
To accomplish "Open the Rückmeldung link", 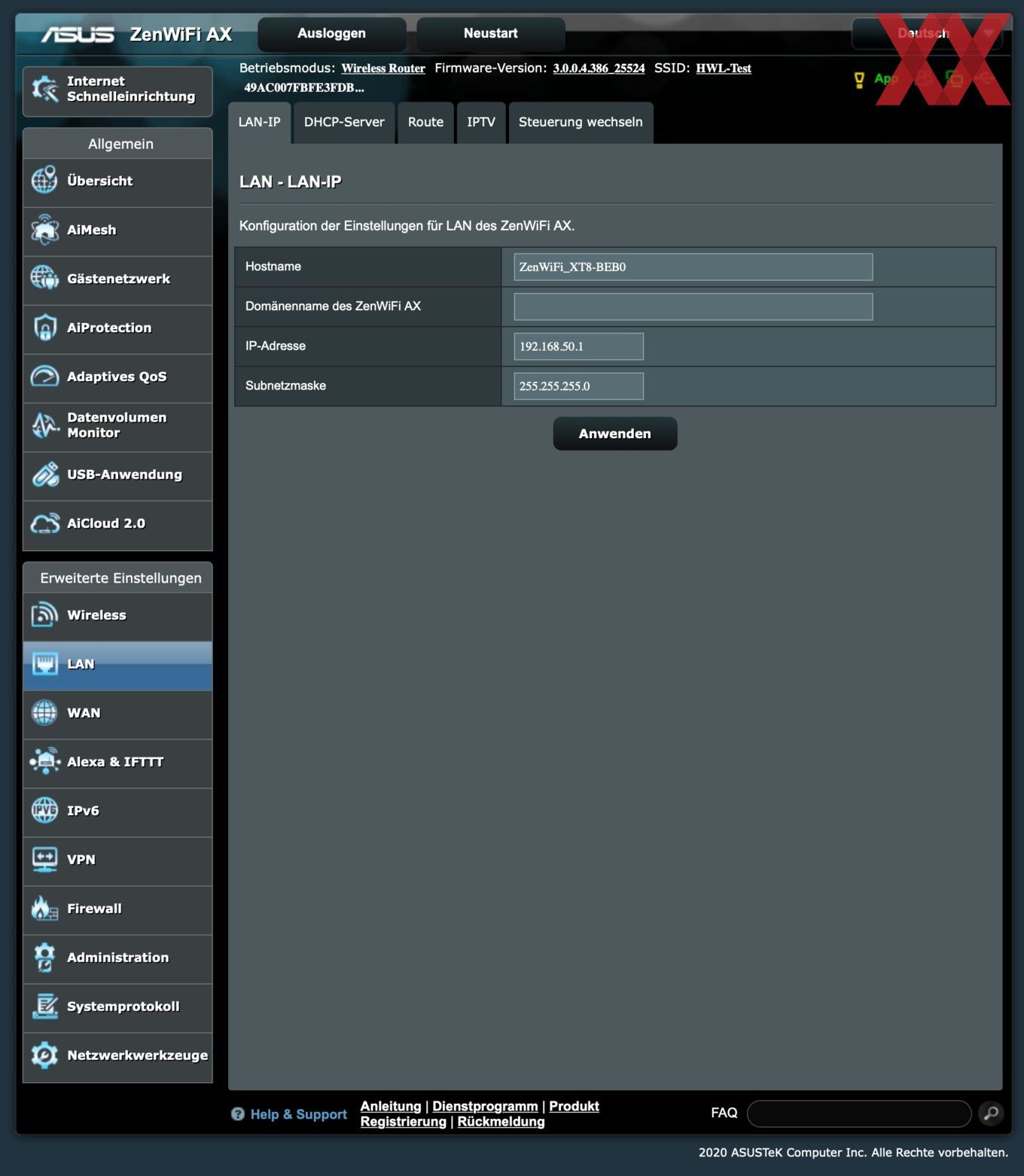I will [x=501, y=1122].
